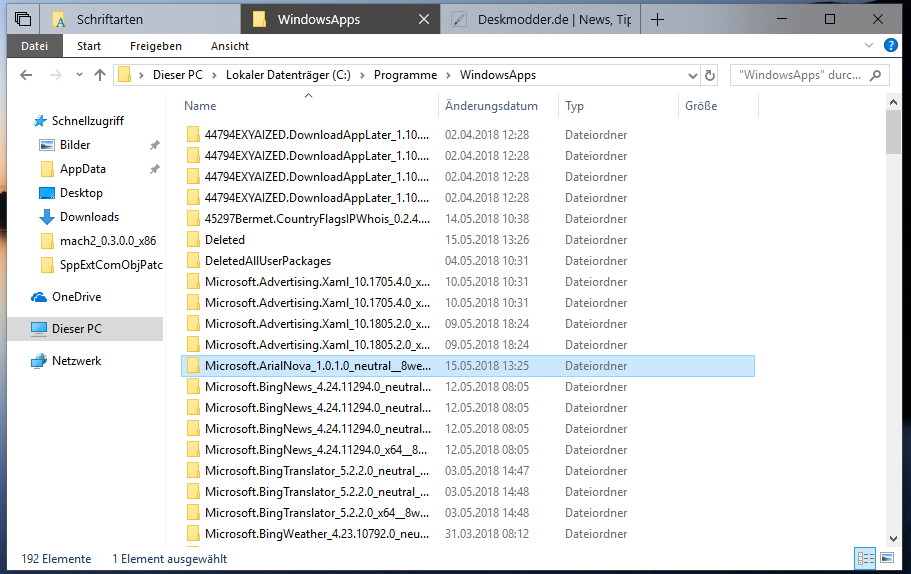This screenshot has width=911, height=574.
Task: Select the DeletedAllUserPackages folder
Action: (268, 261)
